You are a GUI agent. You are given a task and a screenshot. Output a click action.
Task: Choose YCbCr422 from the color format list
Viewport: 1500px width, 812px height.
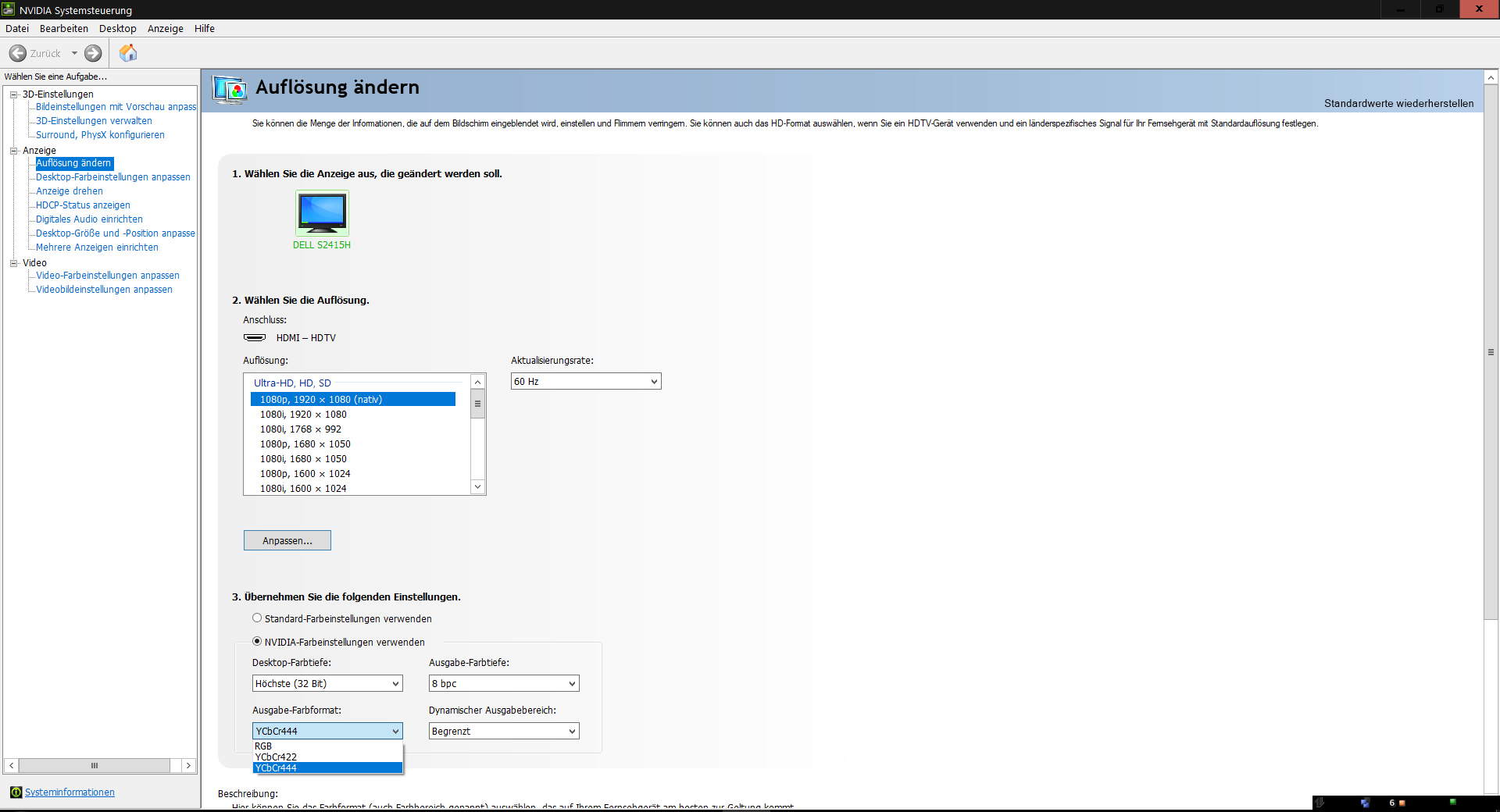point(327,757)
